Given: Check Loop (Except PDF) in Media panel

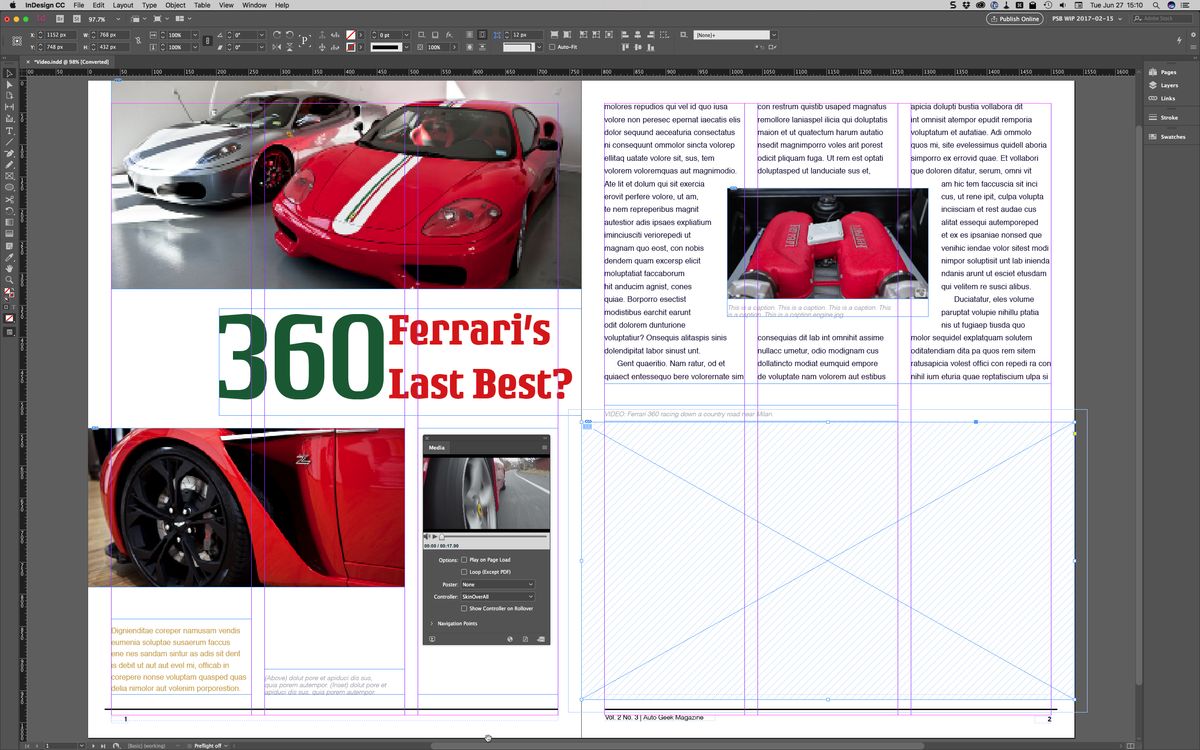Looking at the screenshot, I should [x=463, y=573].
